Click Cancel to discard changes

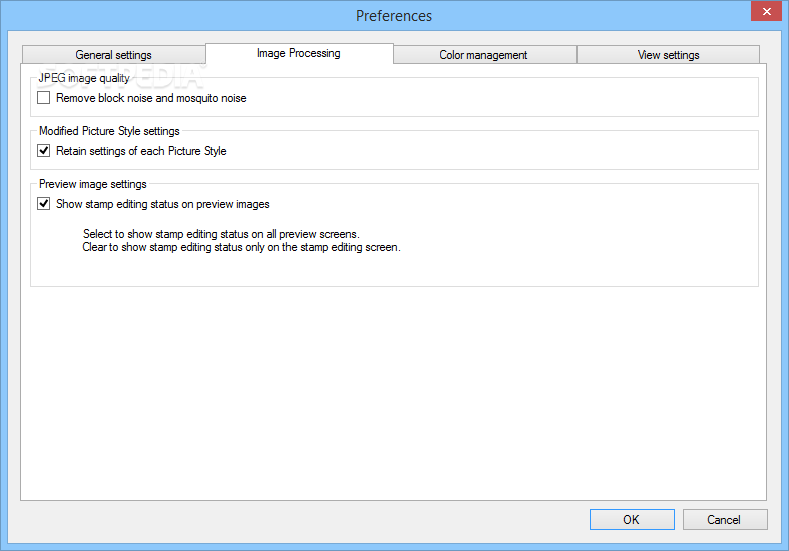tap(725, 519)
